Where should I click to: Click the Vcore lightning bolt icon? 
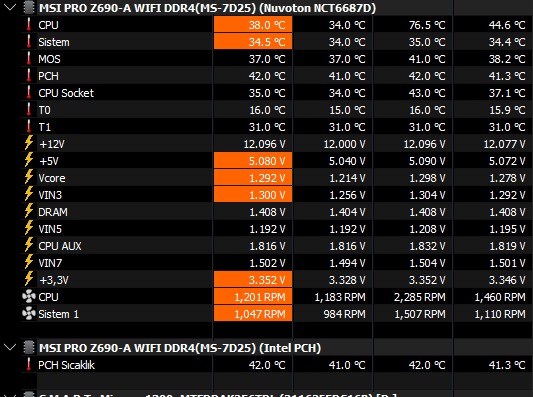coord(29,177)
